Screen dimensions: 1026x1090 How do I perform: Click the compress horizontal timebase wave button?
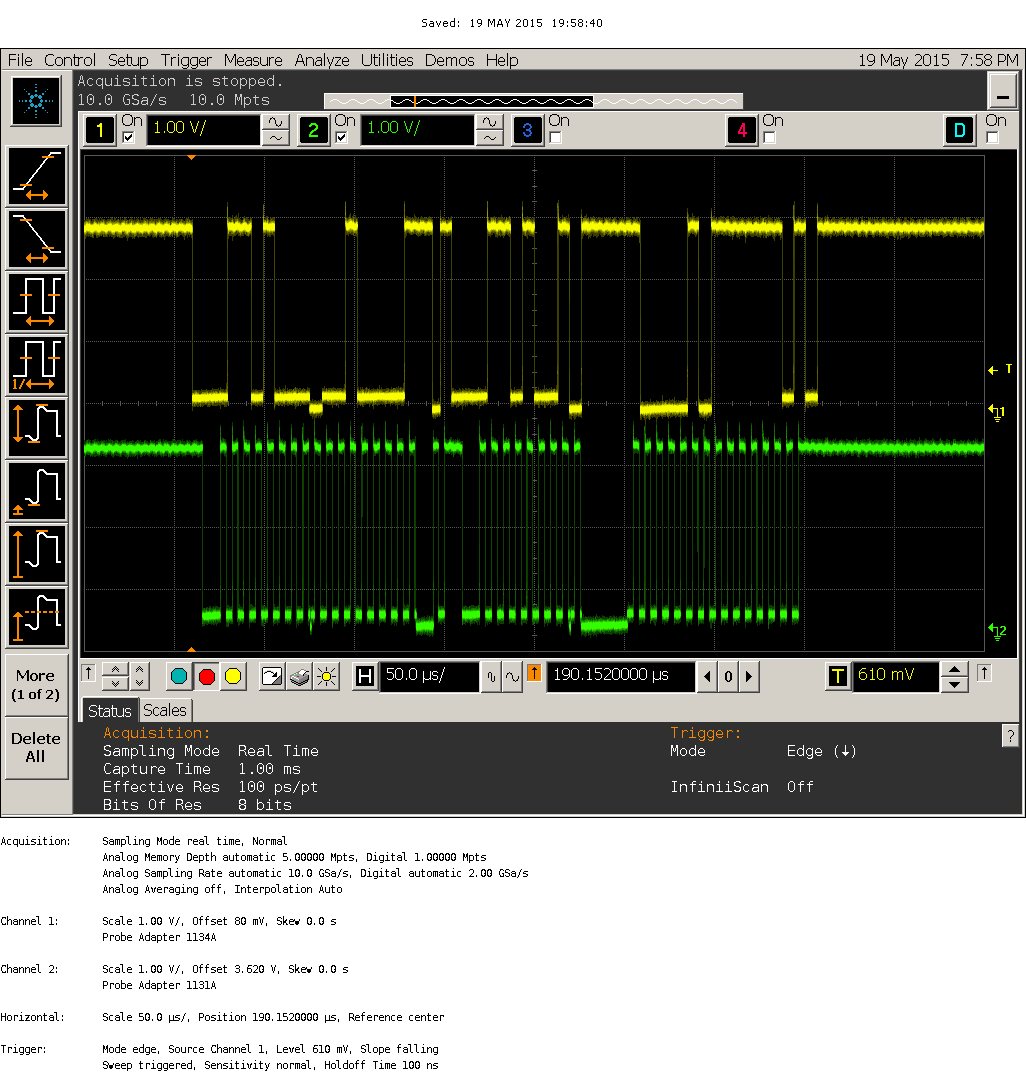[491, 676]
